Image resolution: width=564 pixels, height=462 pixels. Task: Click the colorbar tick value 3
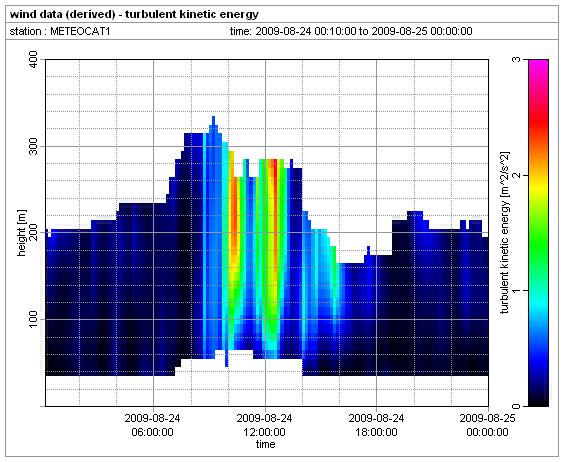click(517, 59)
